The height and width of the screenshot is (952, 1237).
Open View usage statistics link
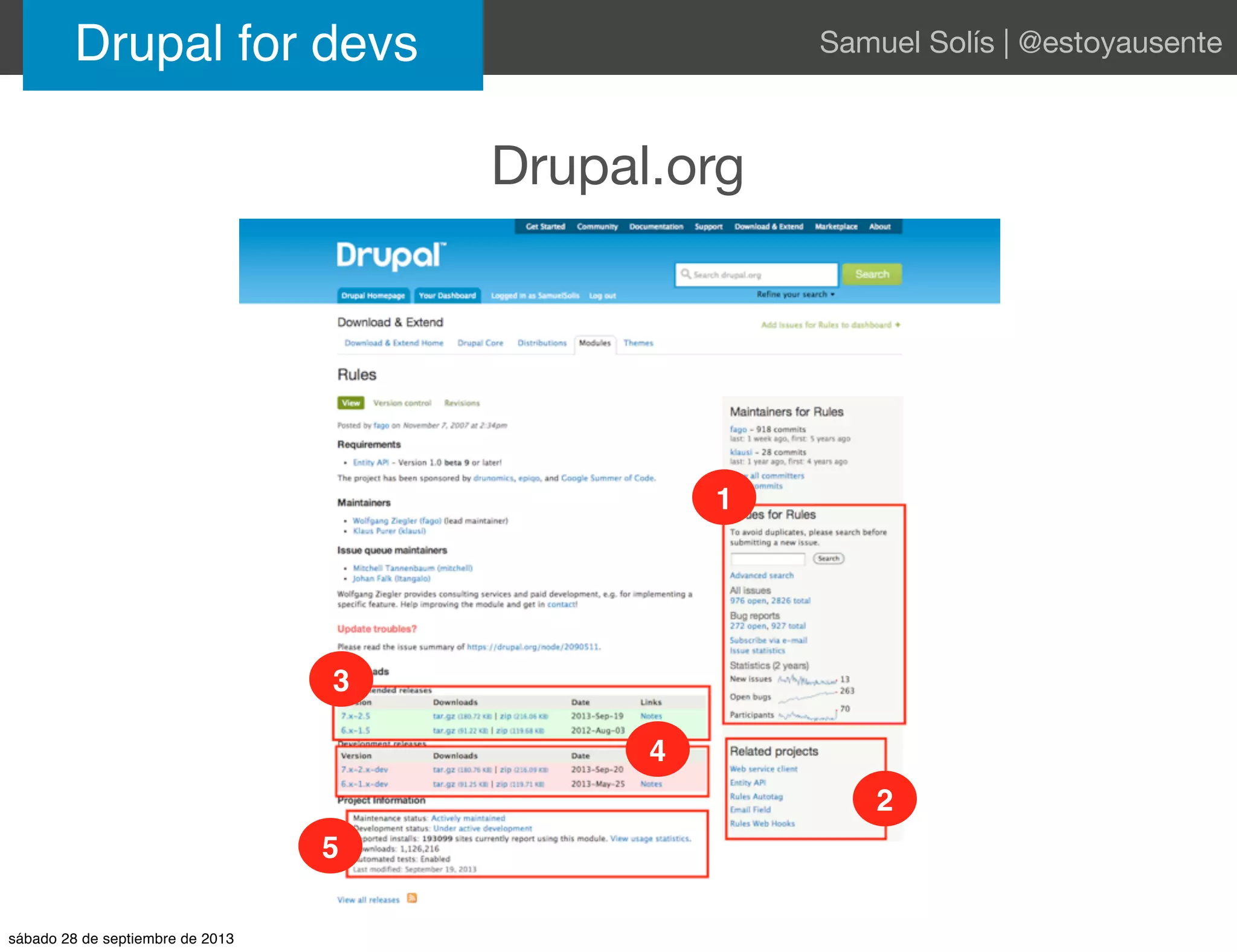(650, 838)
